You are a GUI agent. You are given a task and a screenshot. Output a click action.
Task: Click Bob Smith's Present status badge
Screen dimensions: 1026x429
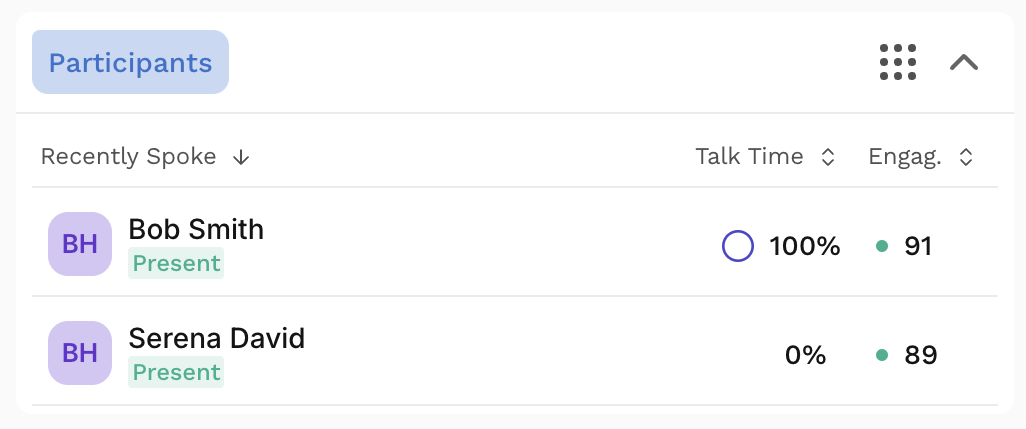176,263
